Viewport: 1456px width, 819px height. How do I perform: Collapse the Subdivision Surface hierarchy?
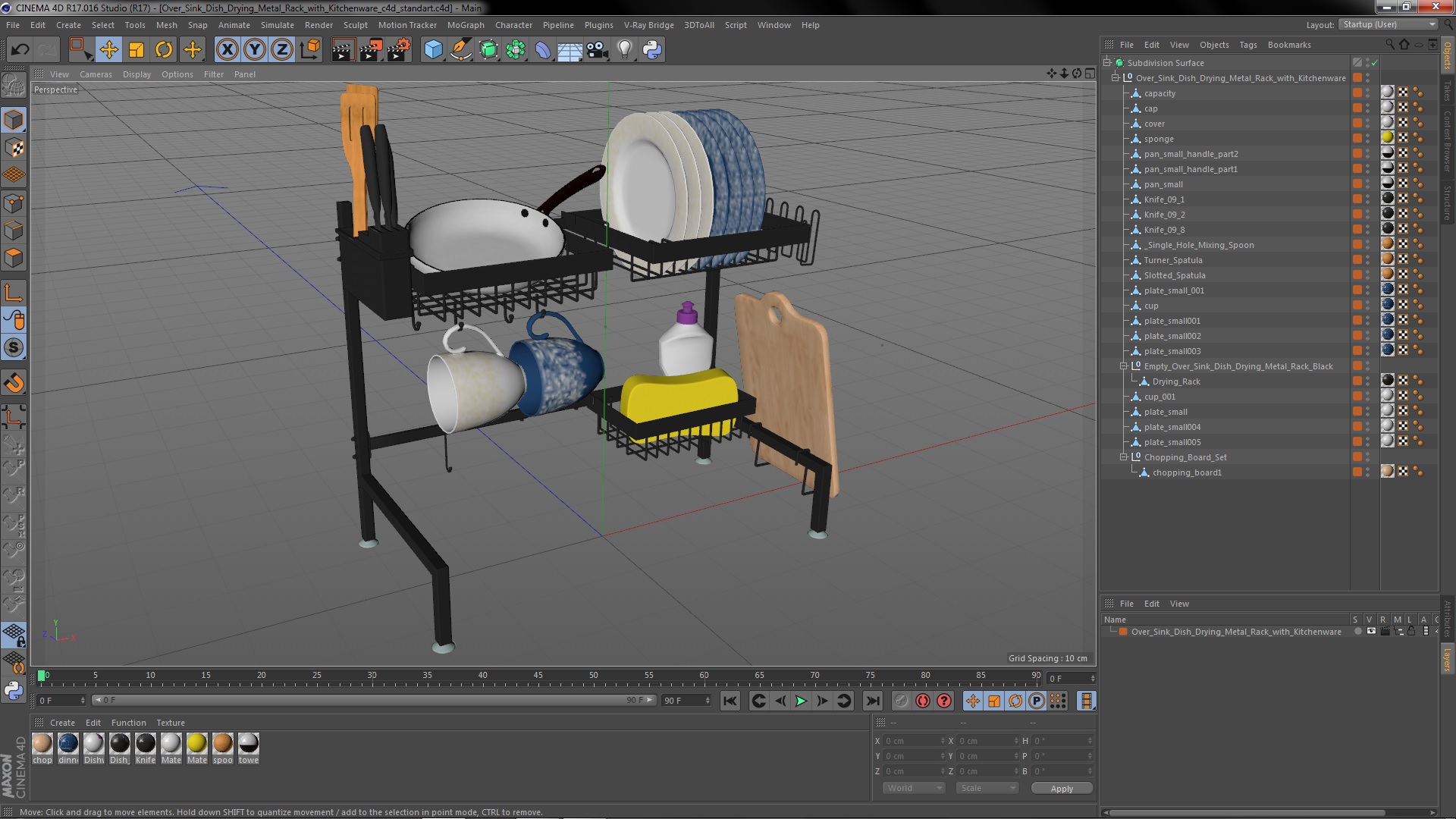[x=1107, y=63]
